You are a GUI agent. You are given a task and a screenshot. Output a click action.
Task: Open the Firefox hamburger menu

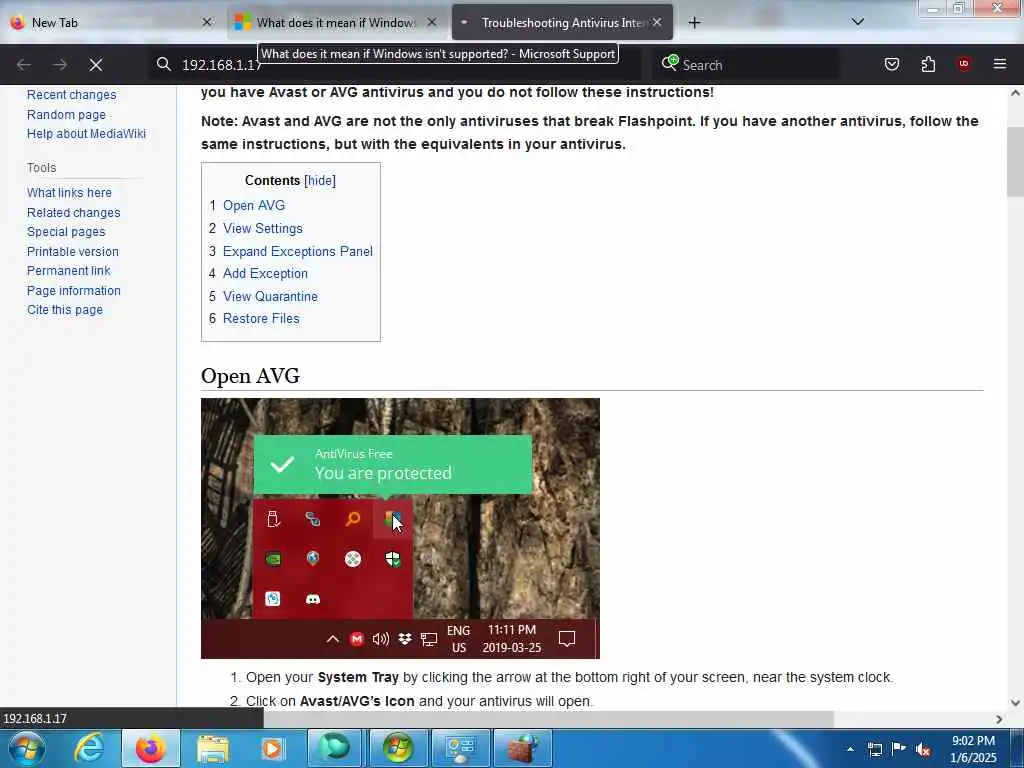1000,64
